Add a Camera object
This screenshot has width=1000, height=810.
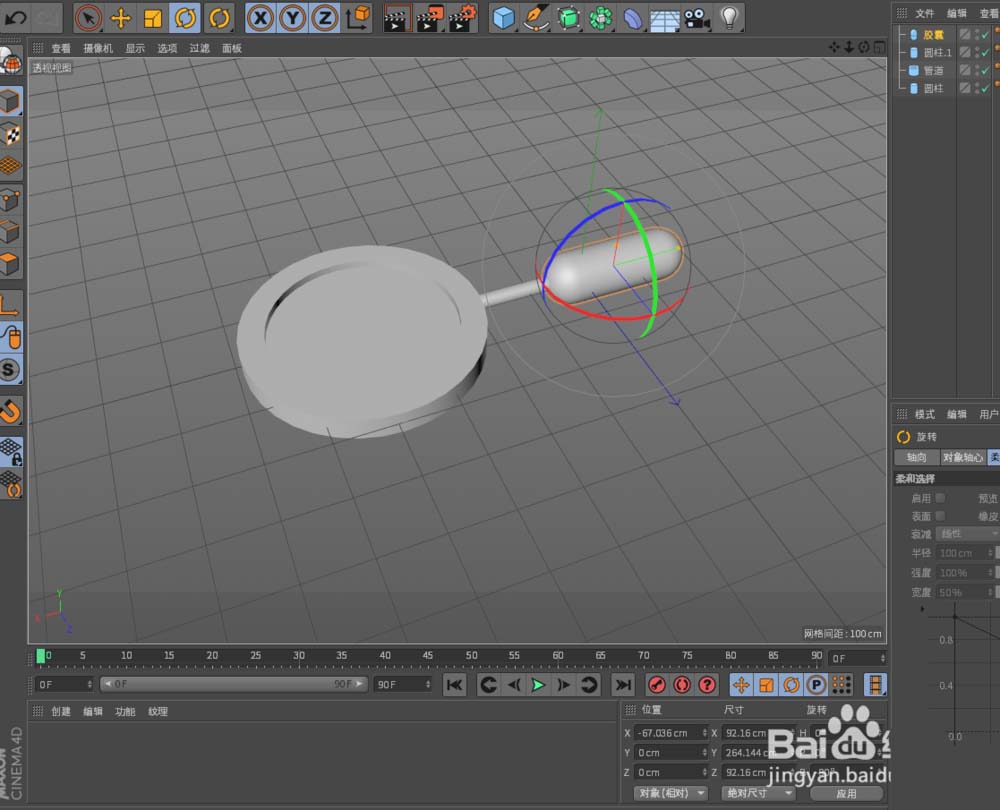click(698, 18)
